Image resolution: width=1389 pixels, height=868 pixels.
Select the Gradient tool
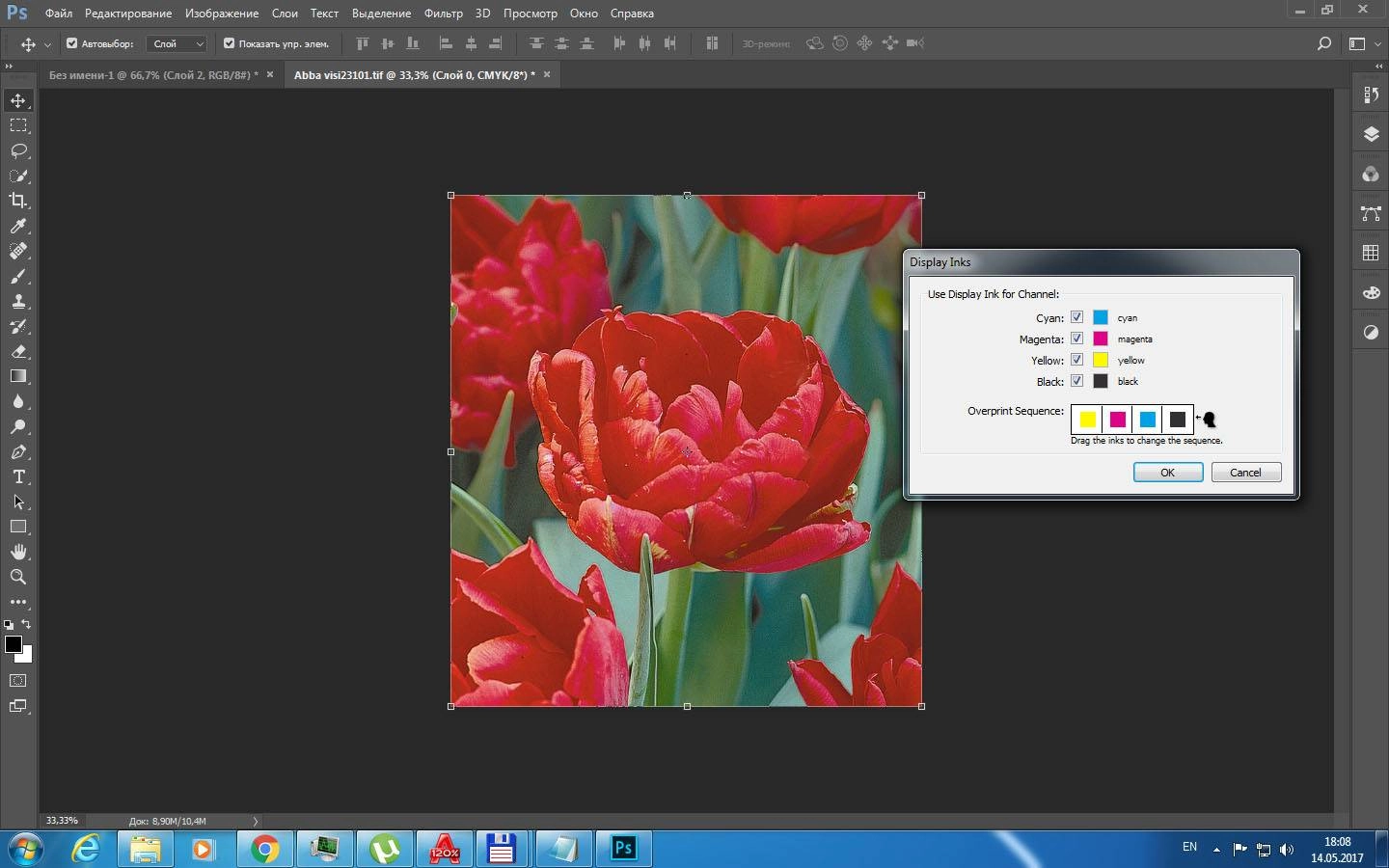(x=18, y=376)
